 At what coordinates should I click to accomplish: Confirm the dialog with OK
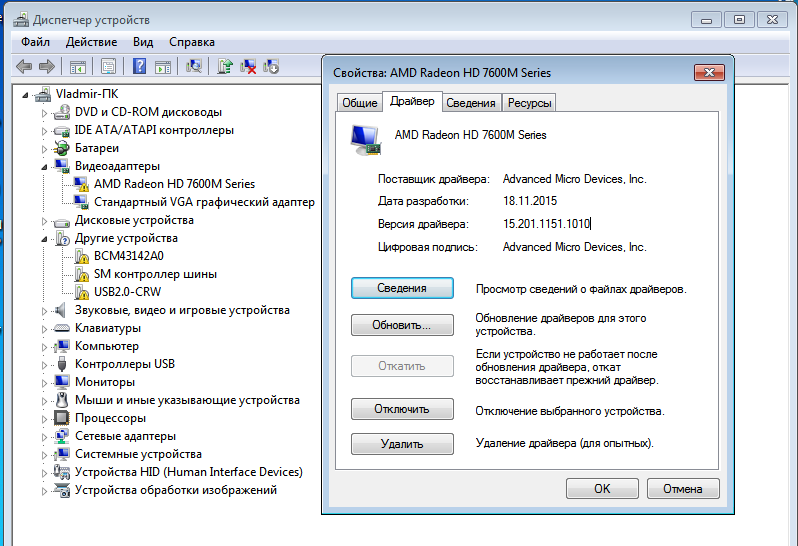[602, 488]
